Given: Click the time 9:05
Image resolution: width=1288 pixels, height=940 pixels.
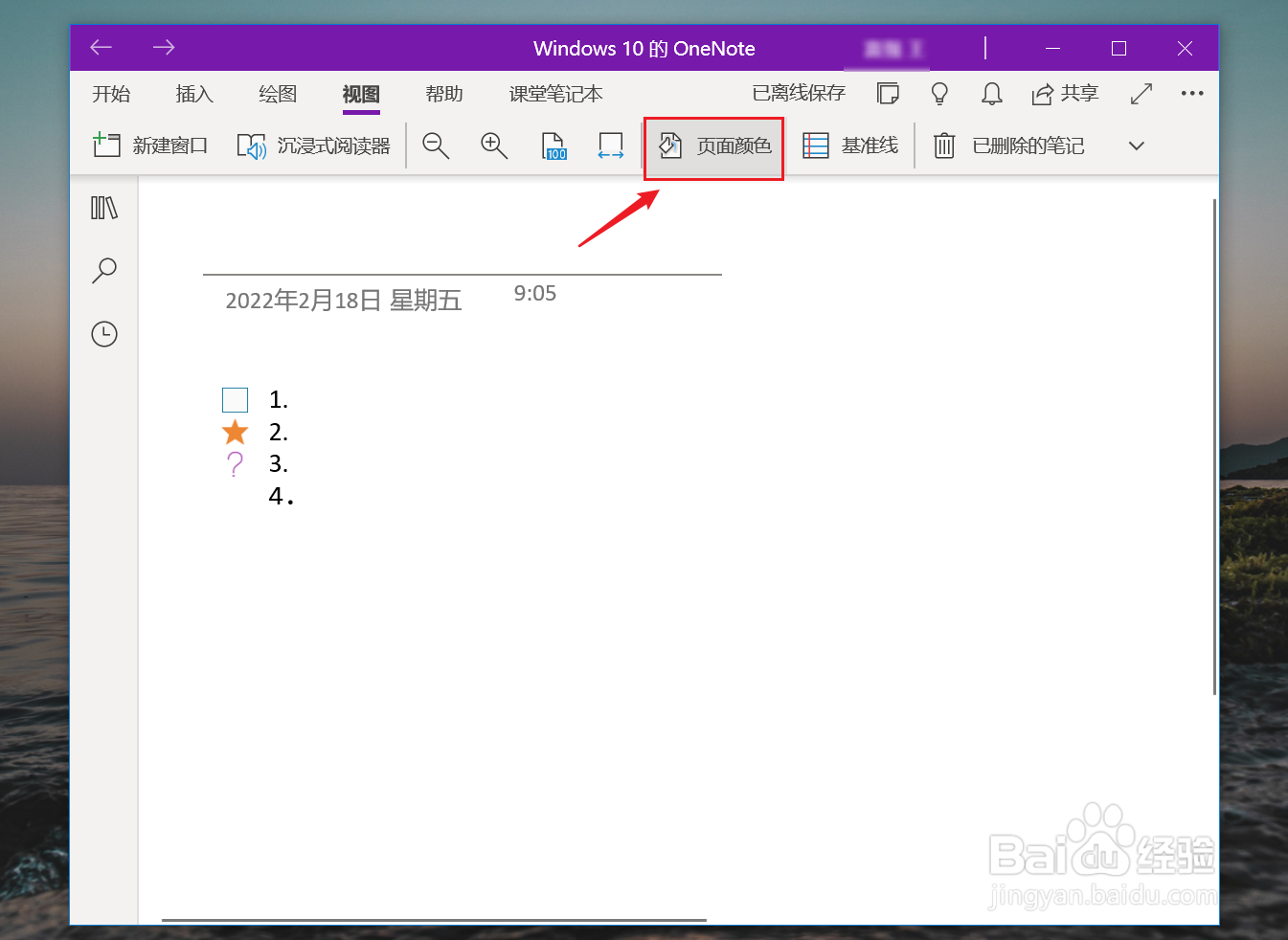Looking at the screenshot, I should [535, 293].
